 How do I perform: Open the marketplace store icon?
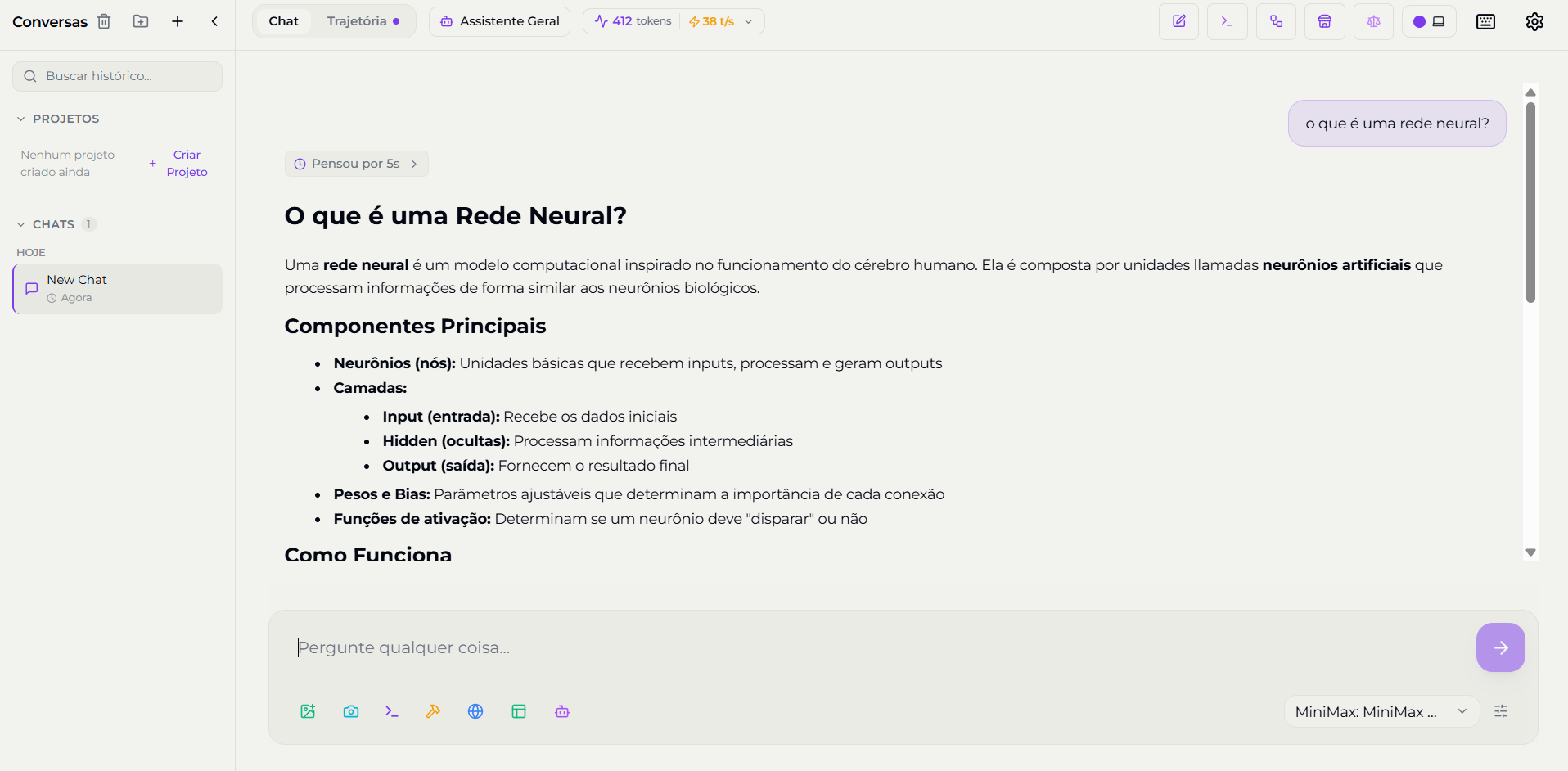pyautogui.click(x=1324, y=21)
